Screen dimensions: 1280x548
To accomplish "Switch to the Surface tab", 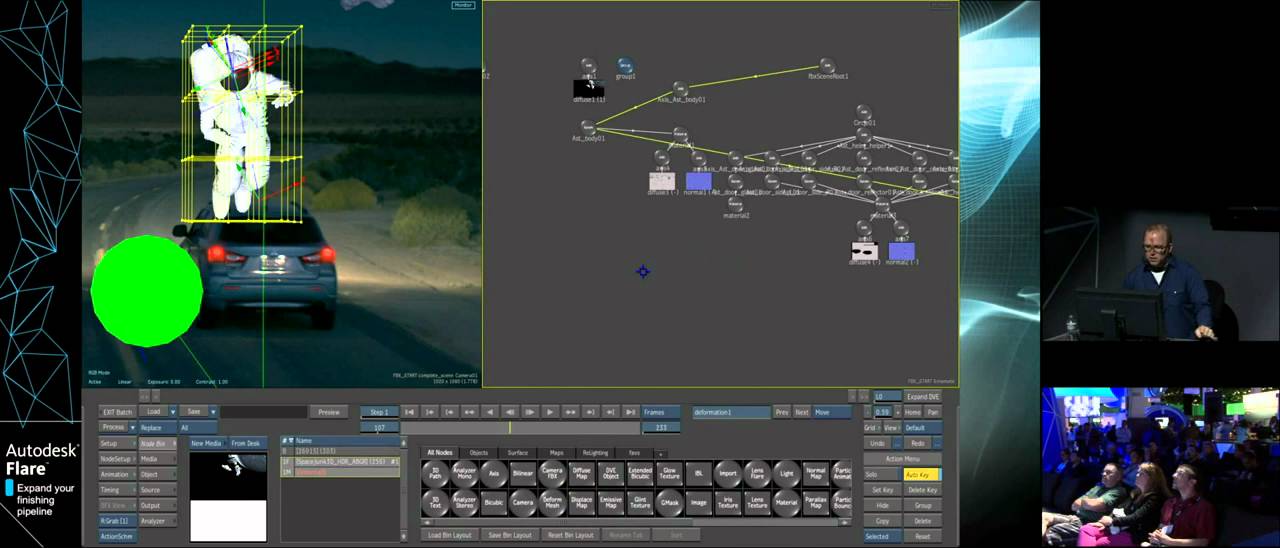I will (518, 453).
